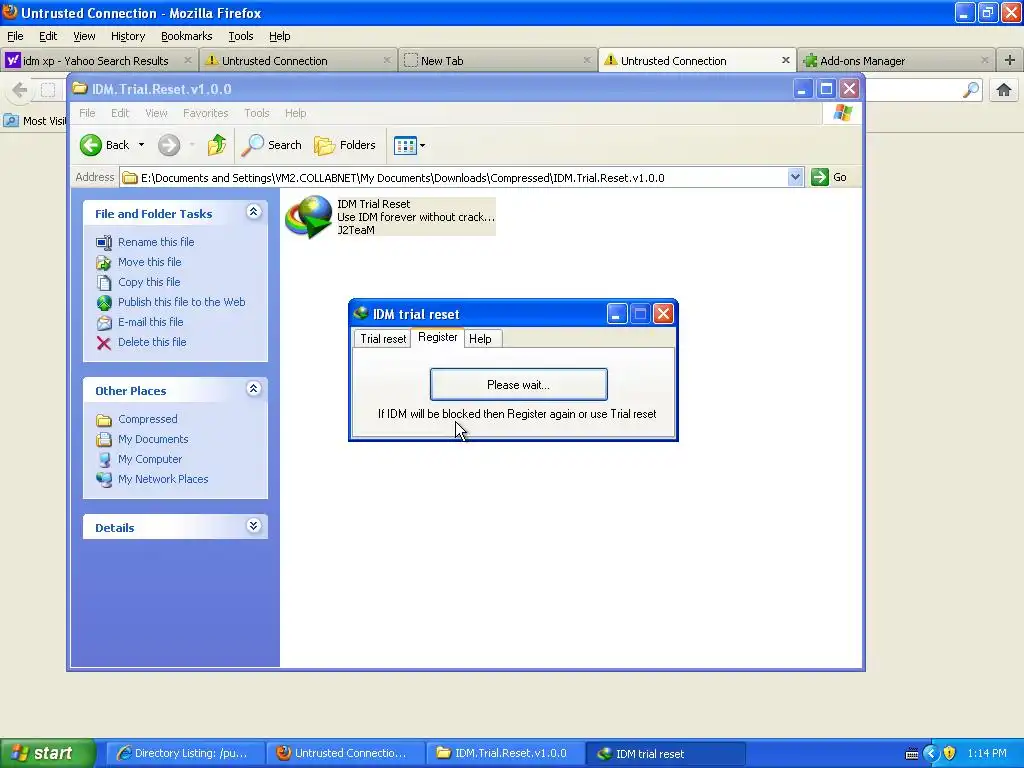Switch to Directory Listing taskbar button
Viewport: 1024px width, 768px height.
pos(185,753)
